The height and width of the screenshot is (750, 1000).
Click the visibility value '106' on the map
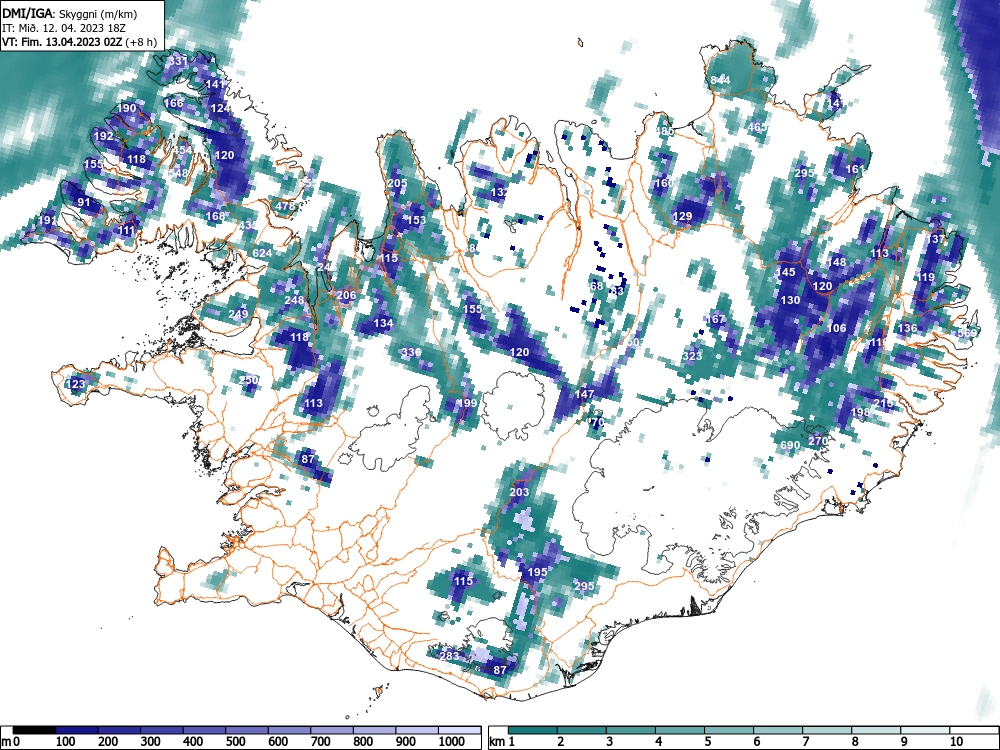click(836, 328)
